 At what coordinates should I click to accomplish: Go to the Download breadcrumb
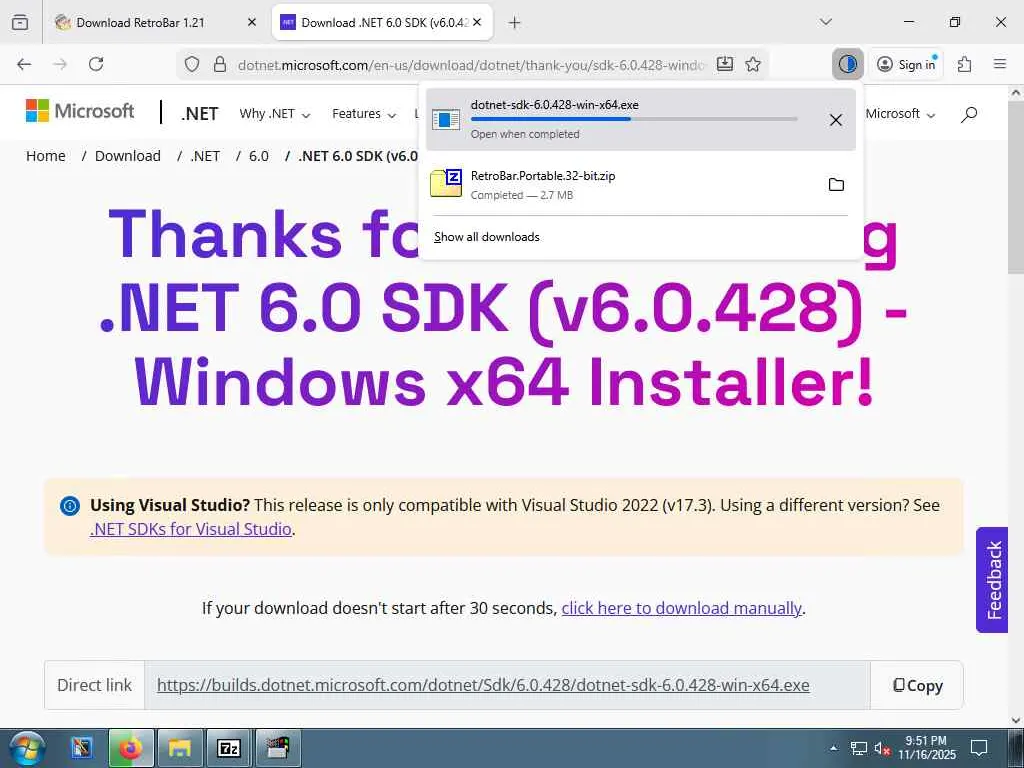pos(128,156)
